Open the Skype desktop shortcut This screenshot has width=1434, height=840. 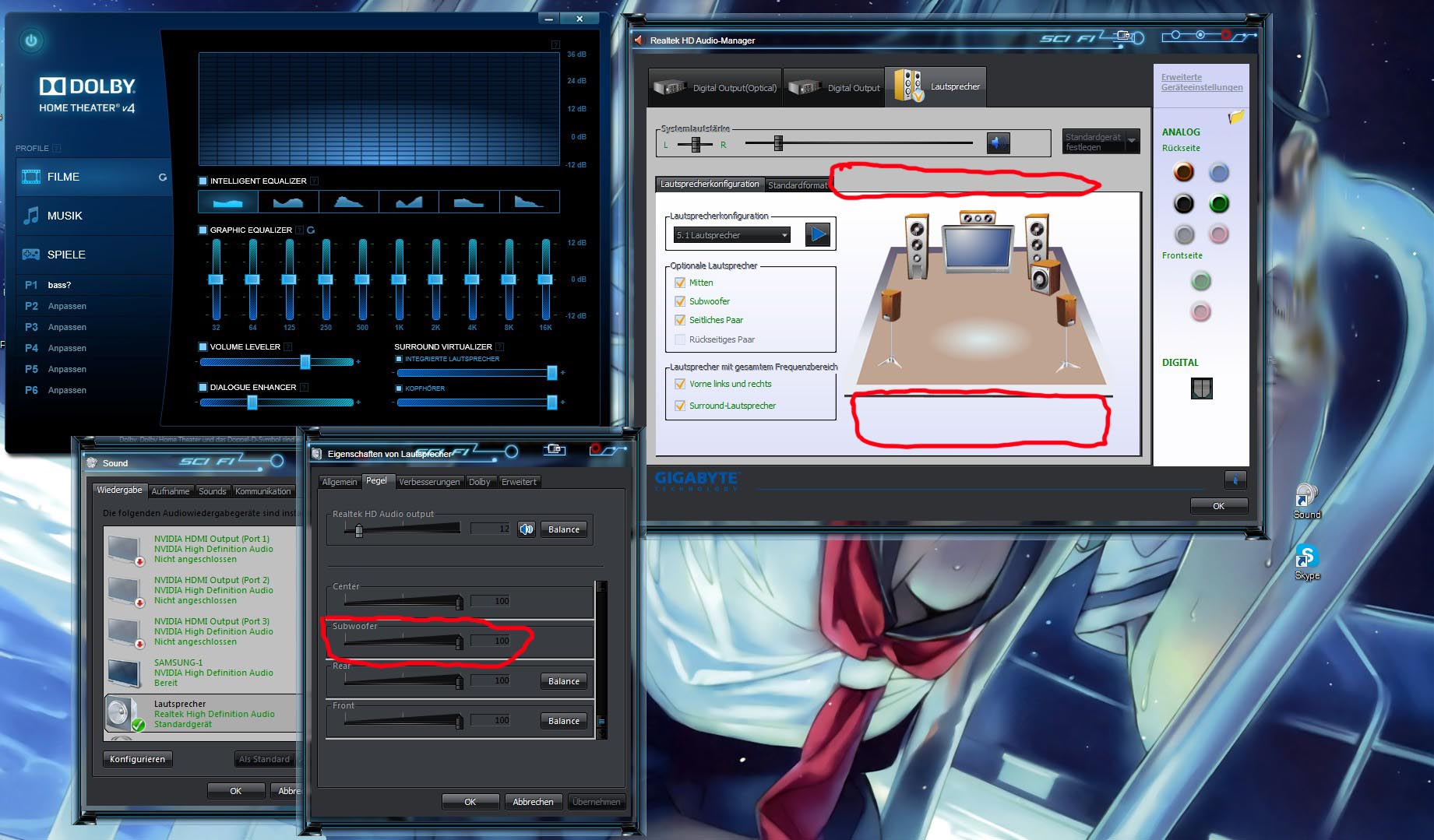click(x=1306, y=563)
